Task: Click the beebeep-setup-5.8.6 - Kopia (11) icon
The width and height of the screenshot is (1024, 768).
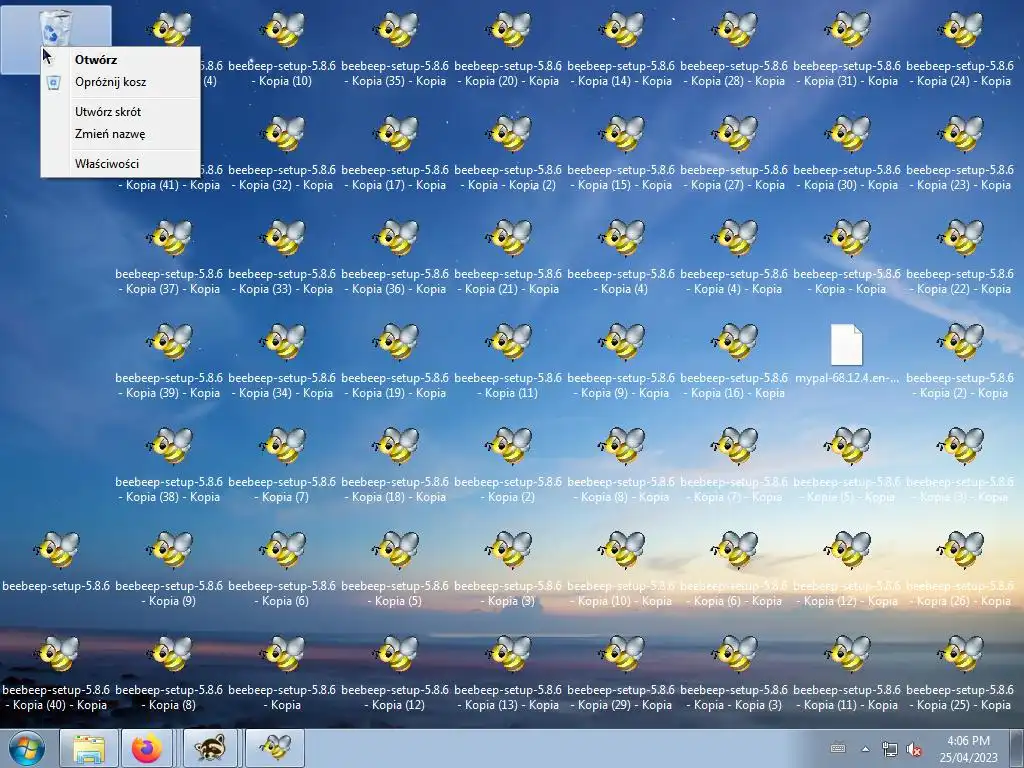Action: click(508, 341)
